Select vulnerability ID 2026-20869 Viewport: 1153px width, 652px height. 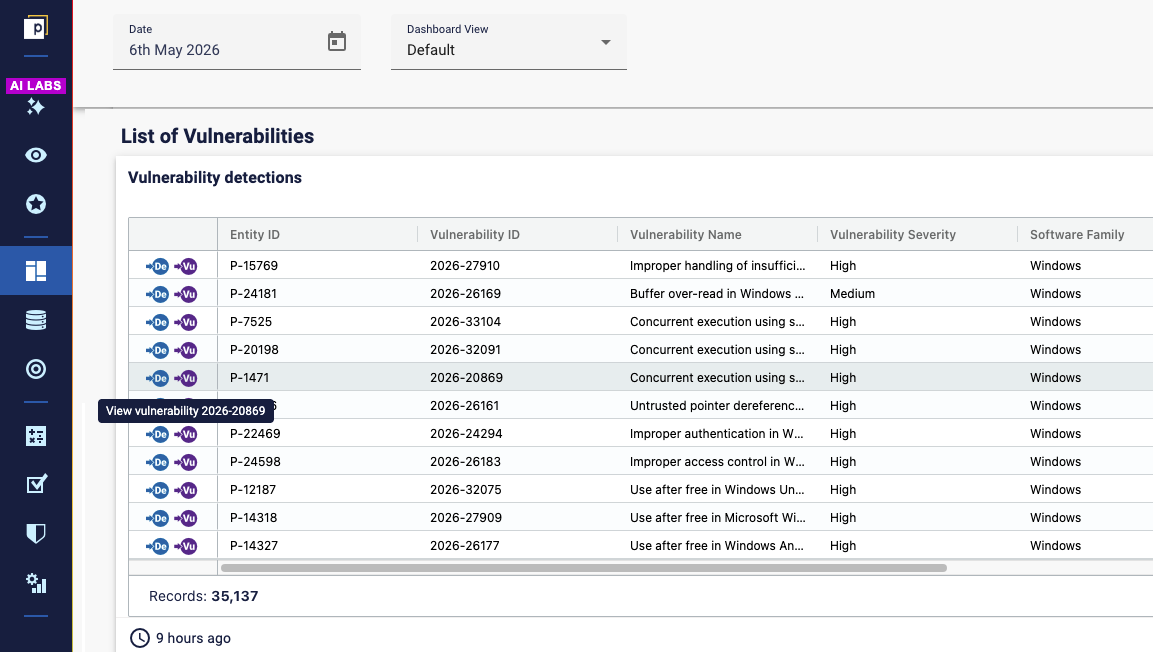point(466,377)
